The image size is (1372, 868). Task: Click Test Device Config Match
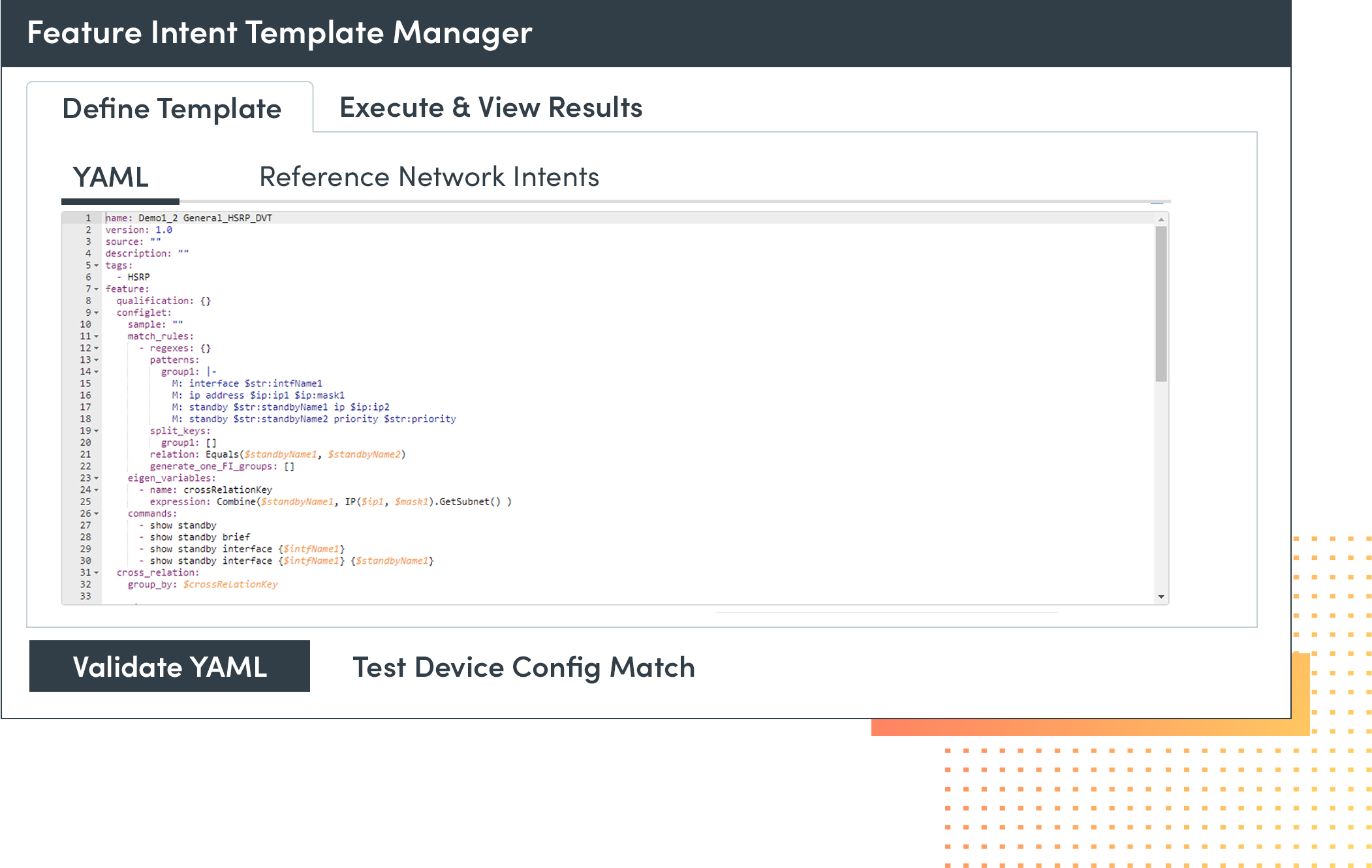point(523,667)
